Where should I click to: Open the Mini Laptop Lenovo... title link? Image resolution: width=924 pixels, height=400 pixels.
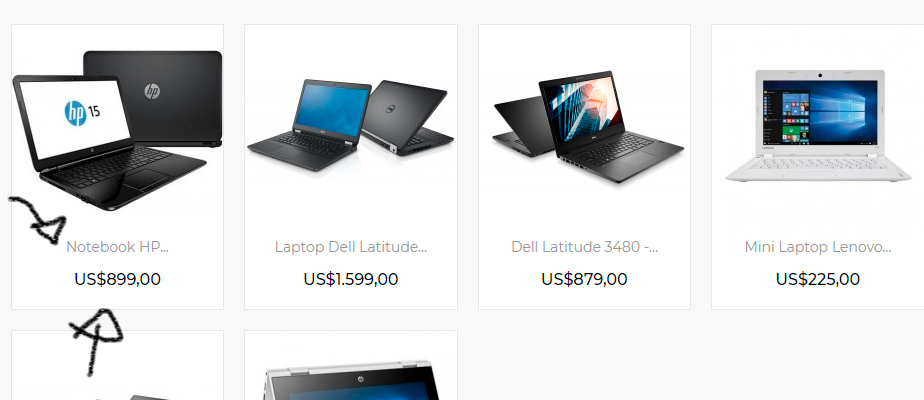(817, 247)
